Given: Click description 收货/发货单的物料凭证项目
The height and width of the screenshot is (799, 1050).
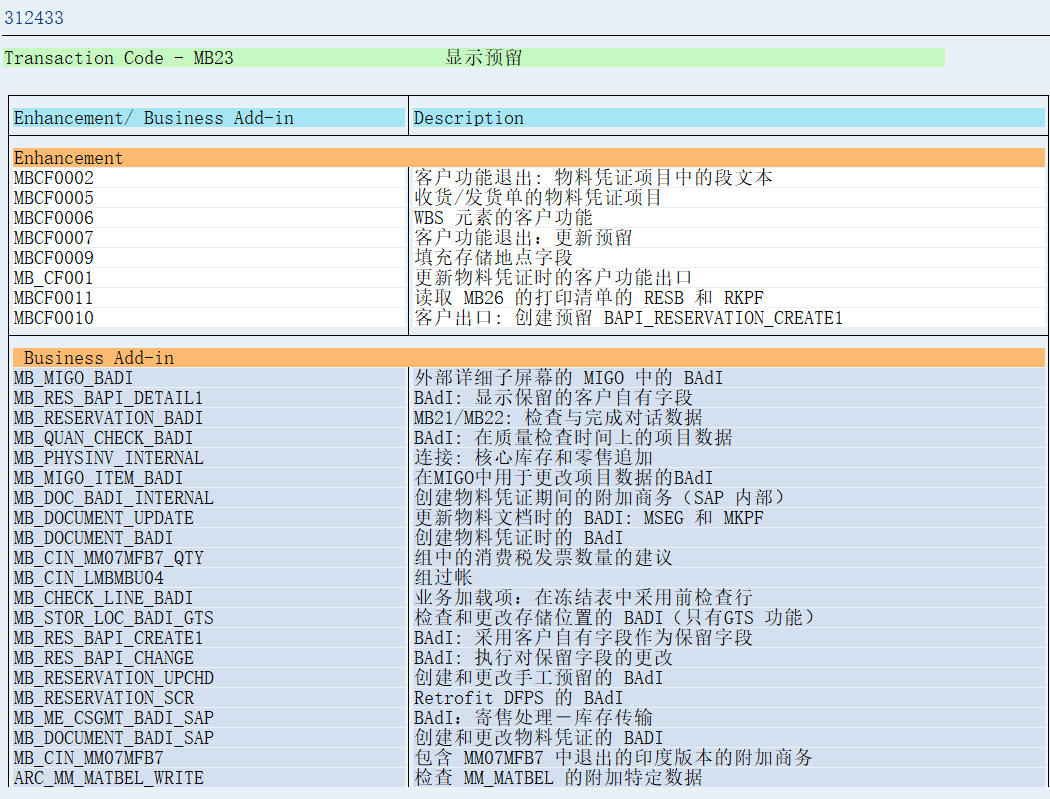Looking at the screenshot, I should [x=538, y=198].
